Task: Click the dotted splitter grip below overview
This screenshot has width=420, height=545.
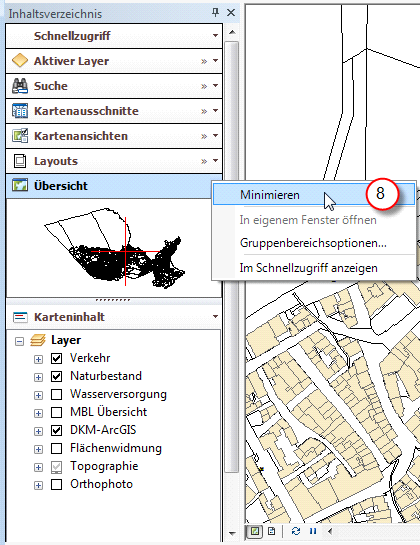Action: (113, 300)
